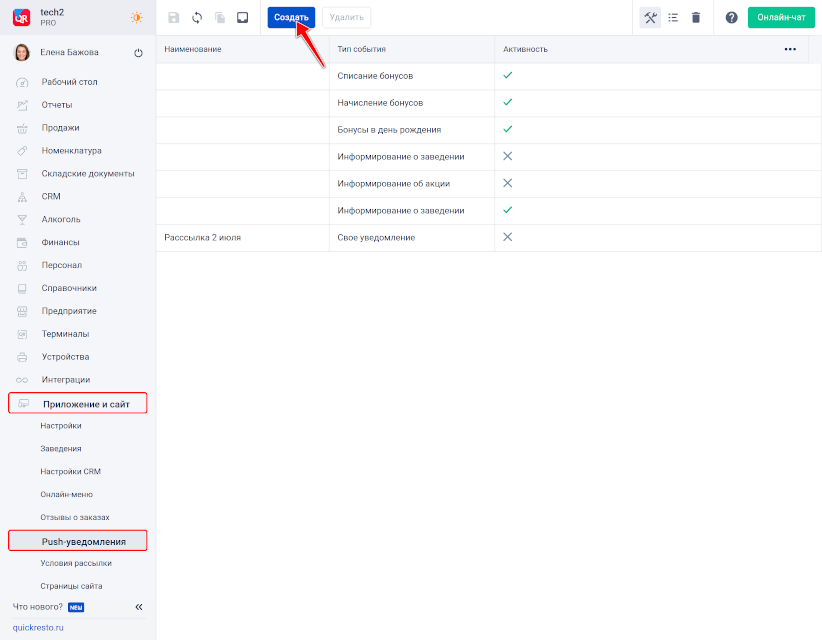The image size is (822, 640).
Task: Toggle activity check for Списание бонусов
Action: [507, 76]
